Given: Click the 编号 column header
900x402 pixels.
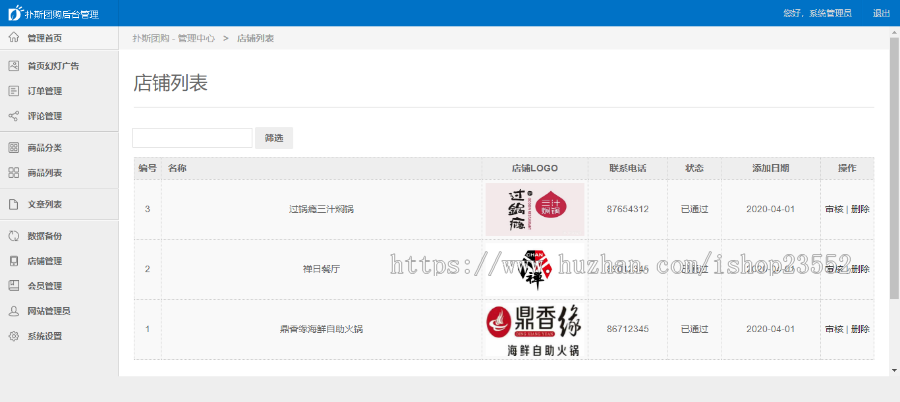Looking at the screenshot, I should point(148,168).
